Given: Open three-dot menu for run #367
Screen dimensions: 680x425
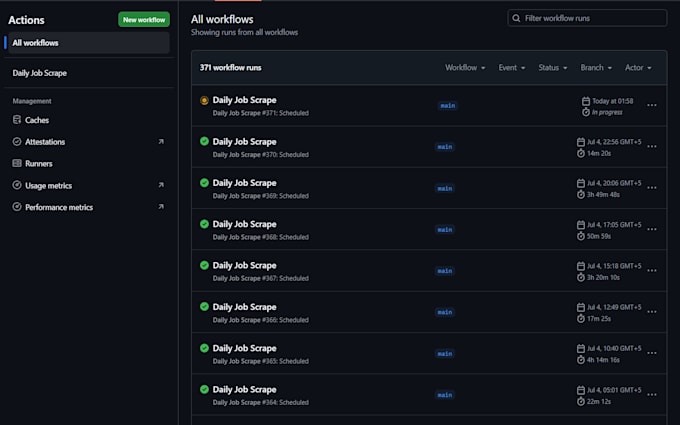Looking at the screenshot, I should pos(651,271).
